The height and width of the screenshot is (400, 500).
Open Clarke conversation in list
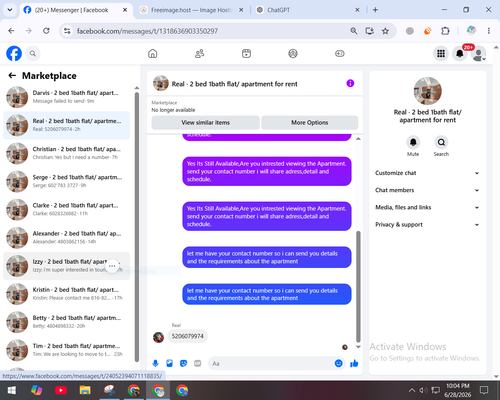[67, 210]
